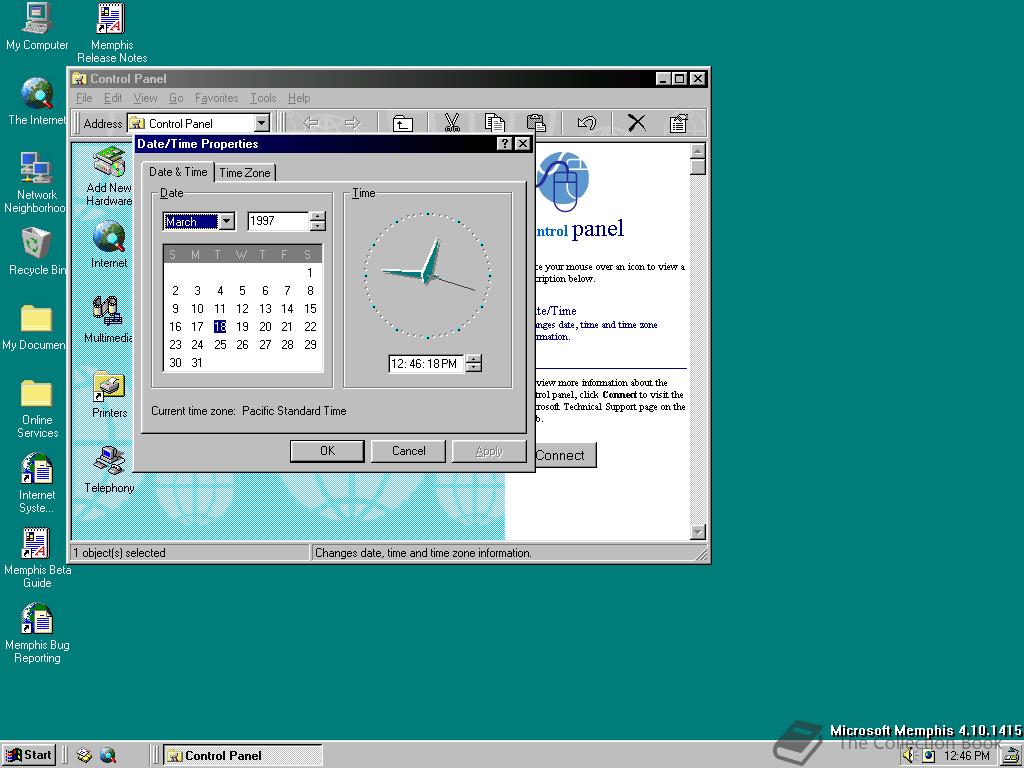Click Control Panel scrollbar down arrow
Screen dimensions: 1024x768
click(697, 532)
